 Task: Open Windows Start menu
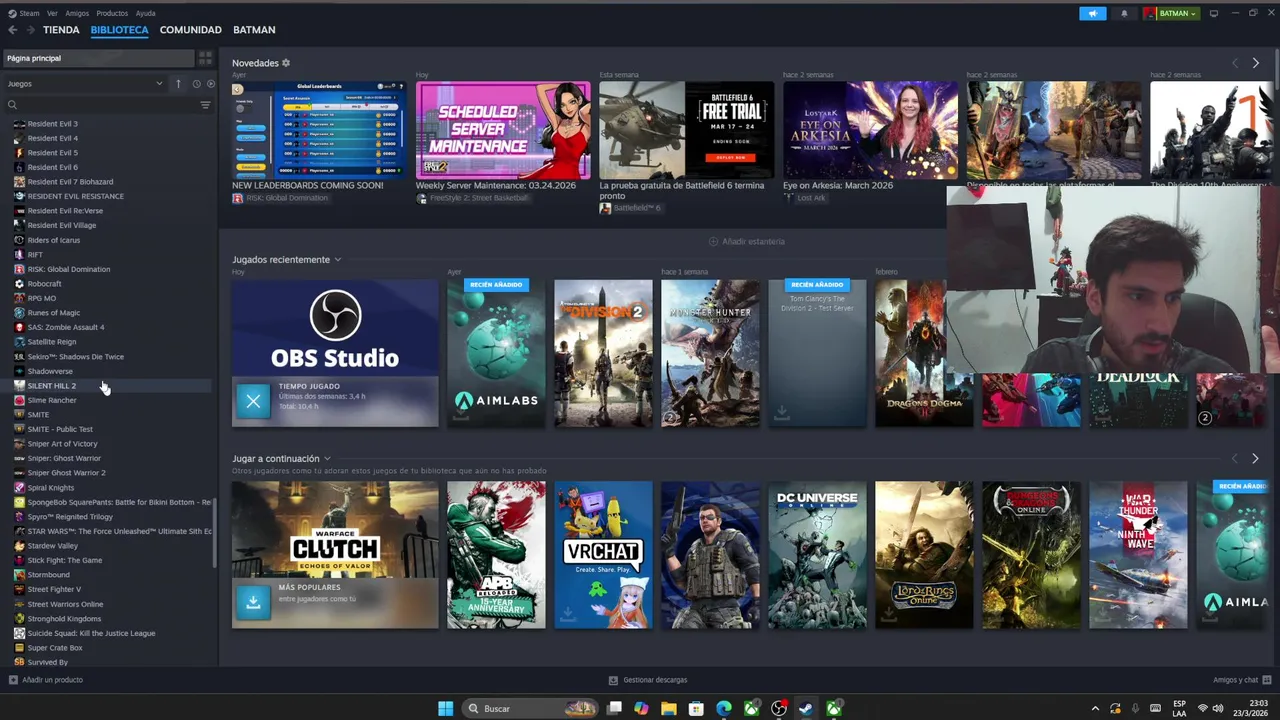[445, 708]
